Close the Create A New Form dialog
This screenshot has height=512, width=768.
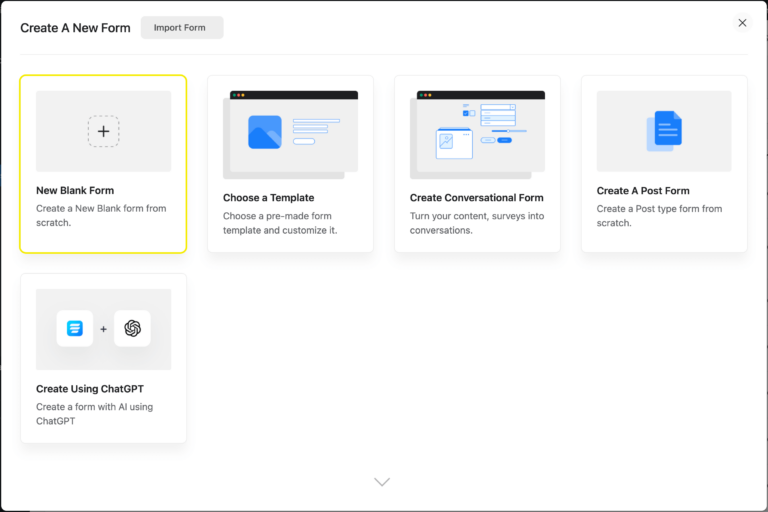[742, 23]
